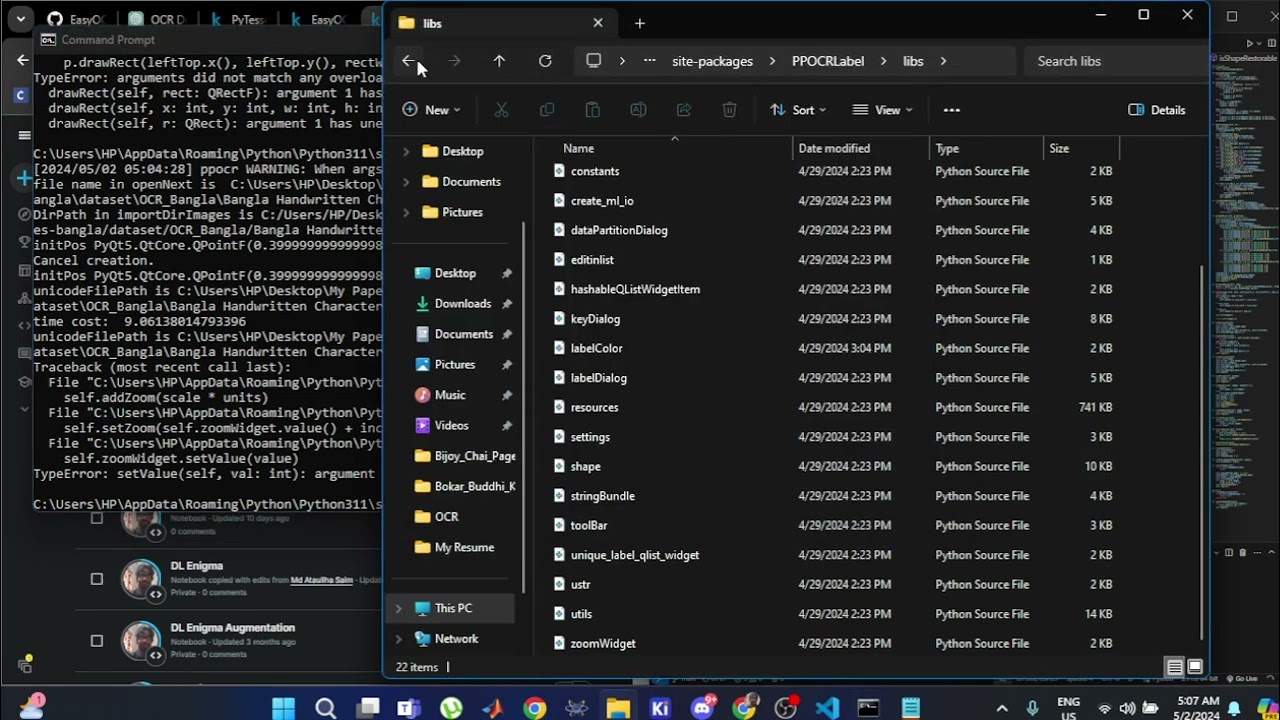
Task: Toggle the Details pane
Action: (1157, 110)
